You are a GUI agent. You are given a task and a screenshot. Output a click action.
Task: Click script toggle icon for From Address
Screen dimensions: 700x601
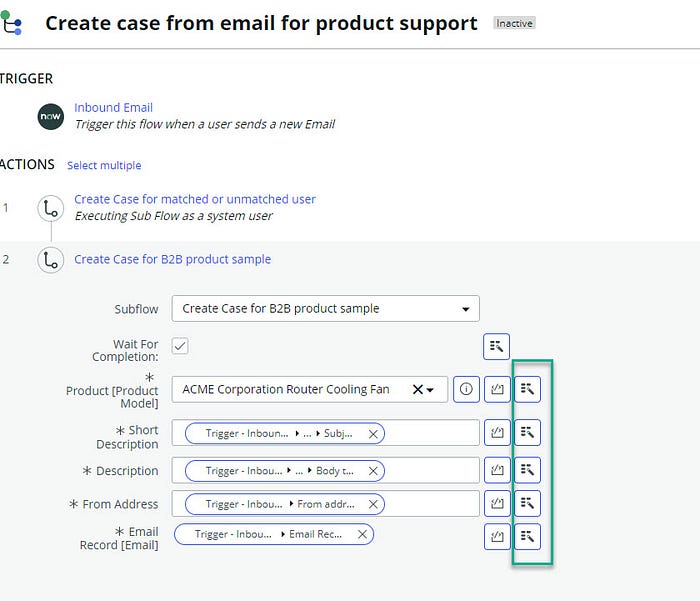tap(497, 504)
